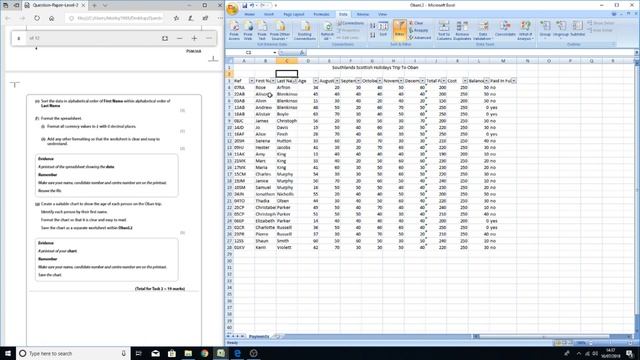Click the Excel formula bar
The height and width of the screenshot is (360, 640).
point(469,53)
